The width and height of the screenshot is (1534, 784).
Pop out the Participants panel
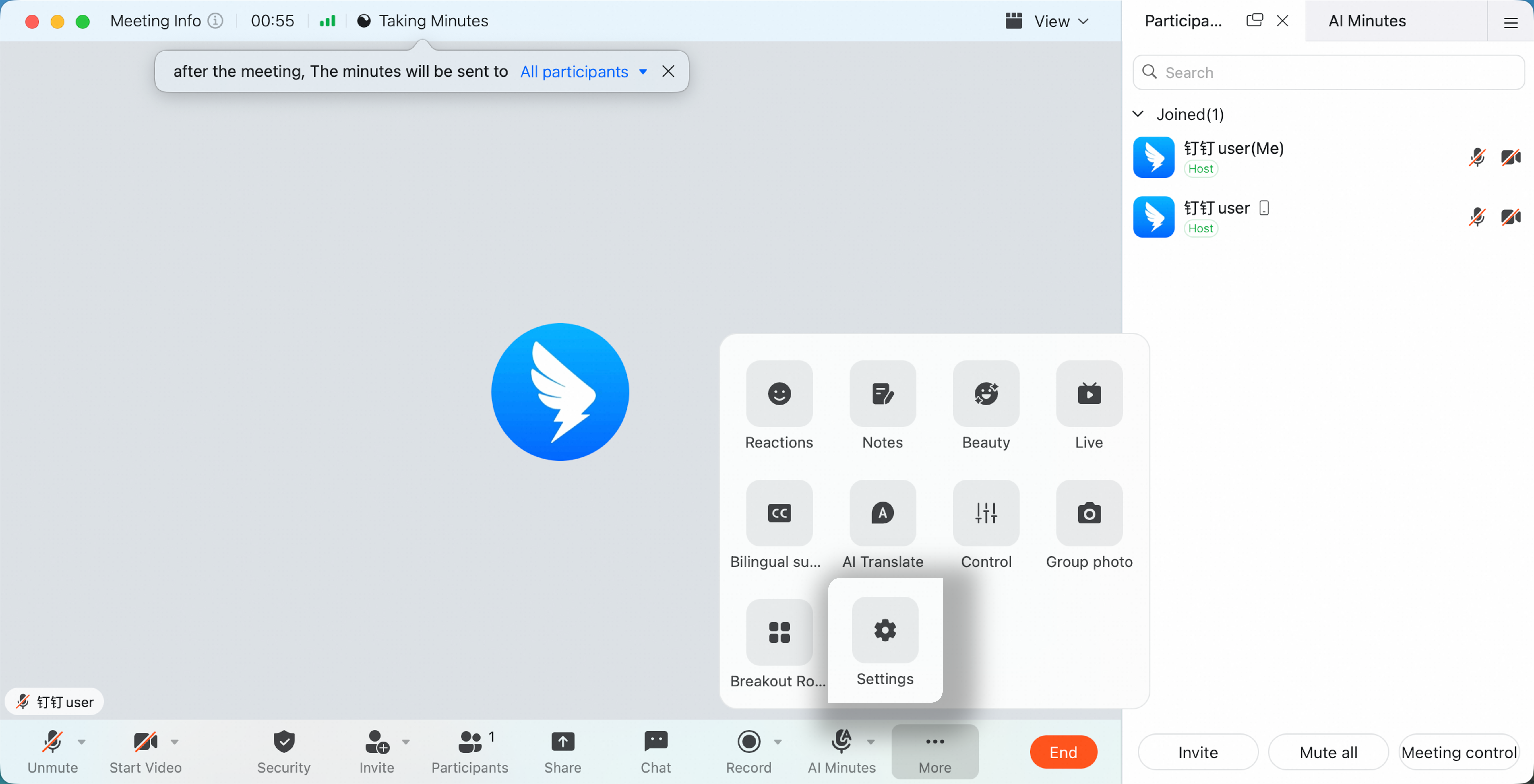pos(1254,20)
